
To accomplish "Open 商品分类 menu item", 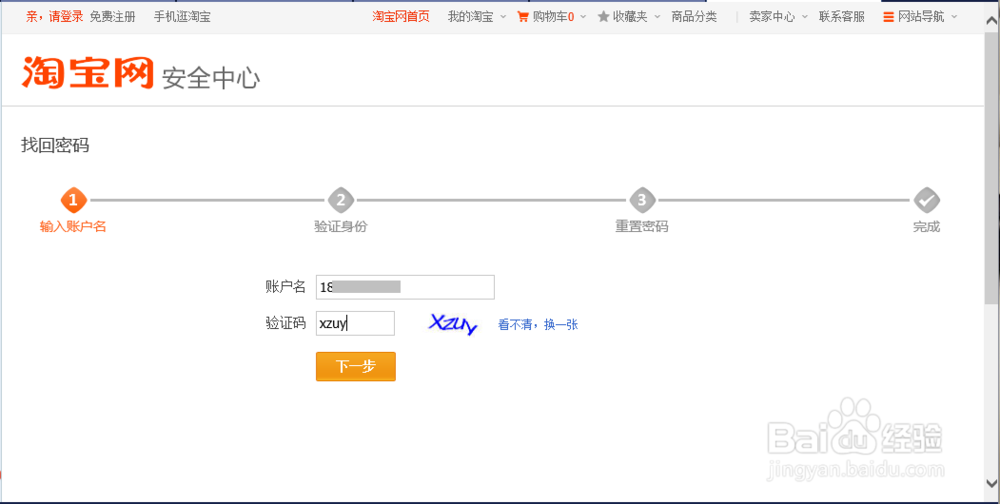I will [x=694, y=17].
